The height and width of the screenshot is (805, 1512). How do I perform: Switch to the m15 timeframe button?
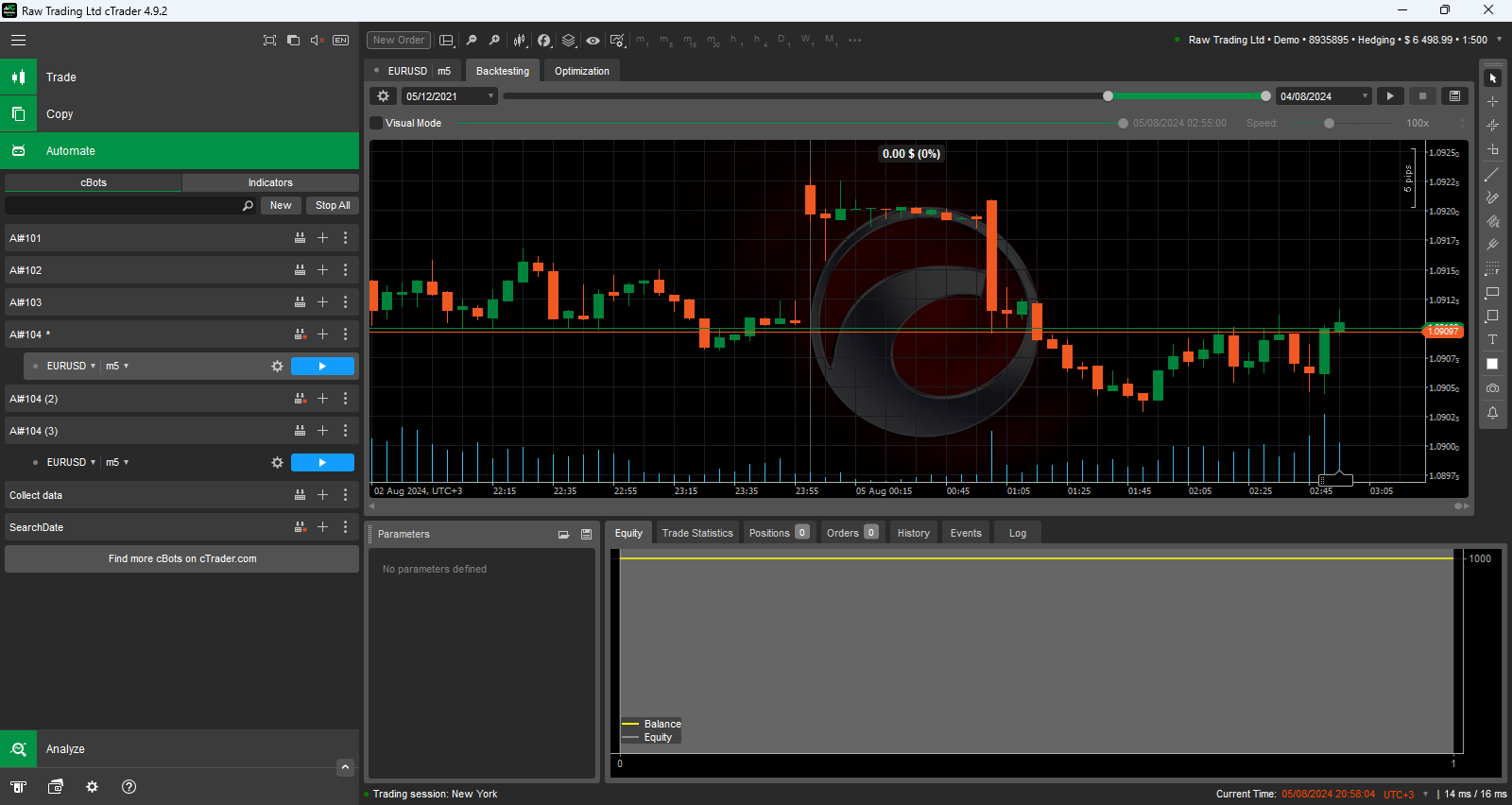689,41
